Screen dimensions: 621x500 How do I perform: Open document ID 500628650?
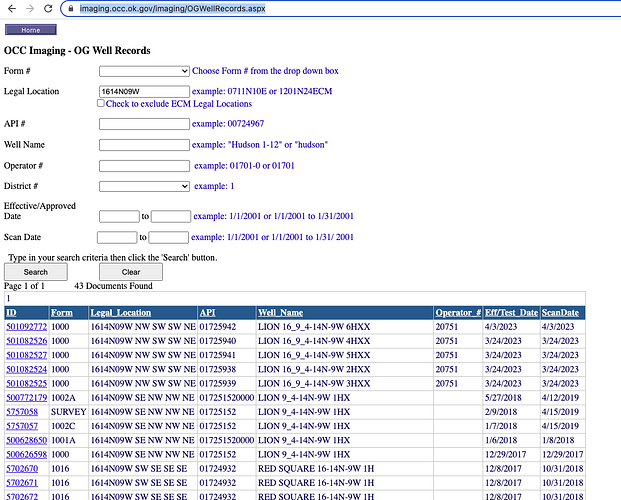tap(27, 441)
